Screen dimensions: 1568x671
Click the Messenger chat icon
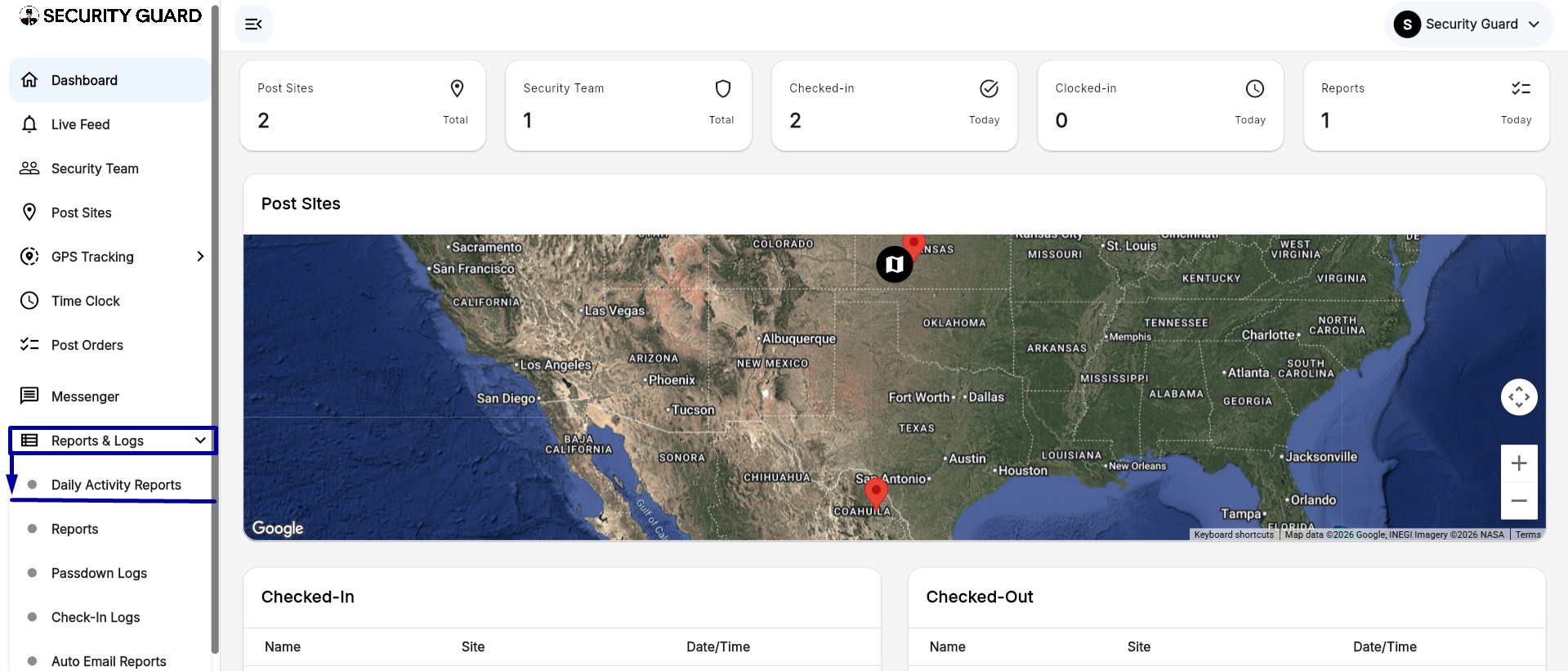[29, 396]
